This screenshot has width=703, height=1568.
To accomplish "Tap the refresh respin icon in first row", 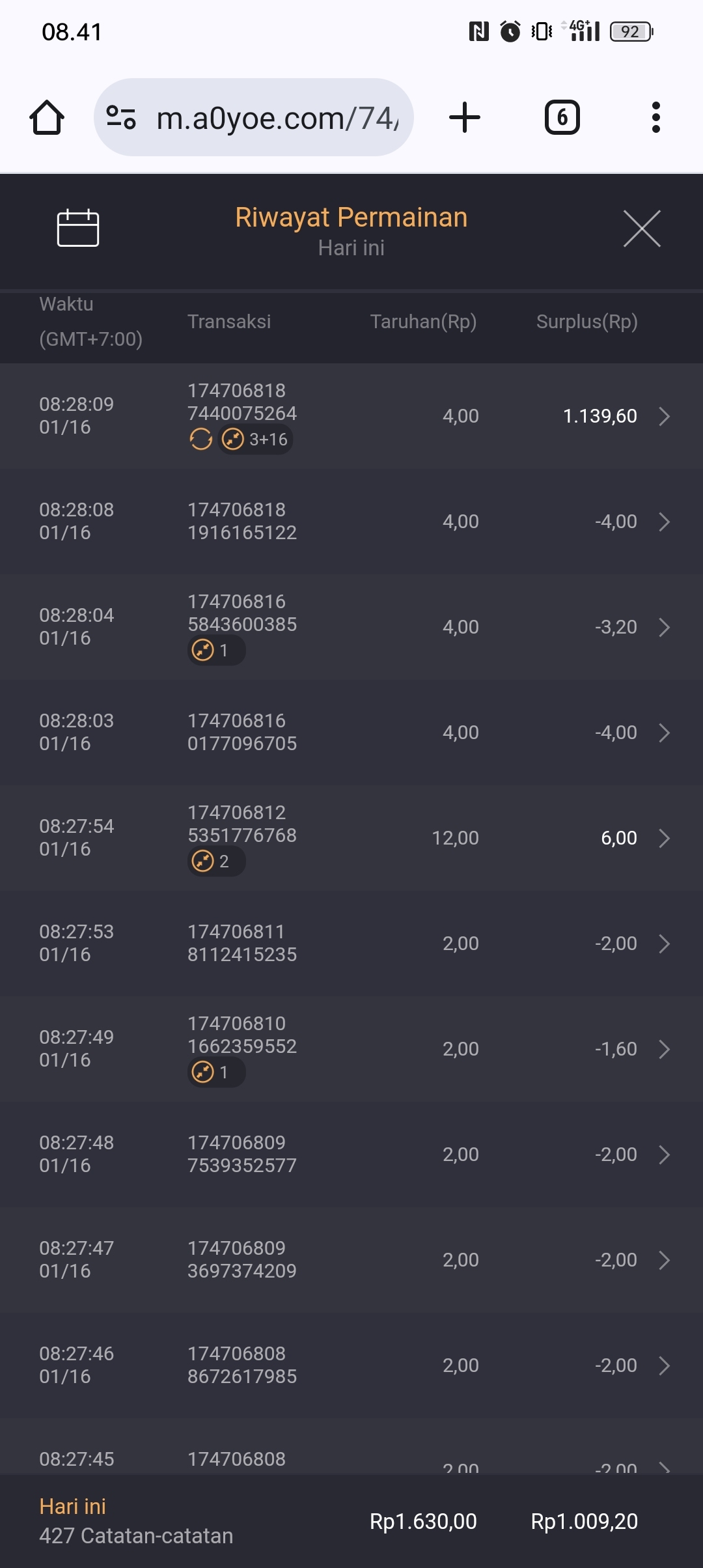I will [200, 440].
